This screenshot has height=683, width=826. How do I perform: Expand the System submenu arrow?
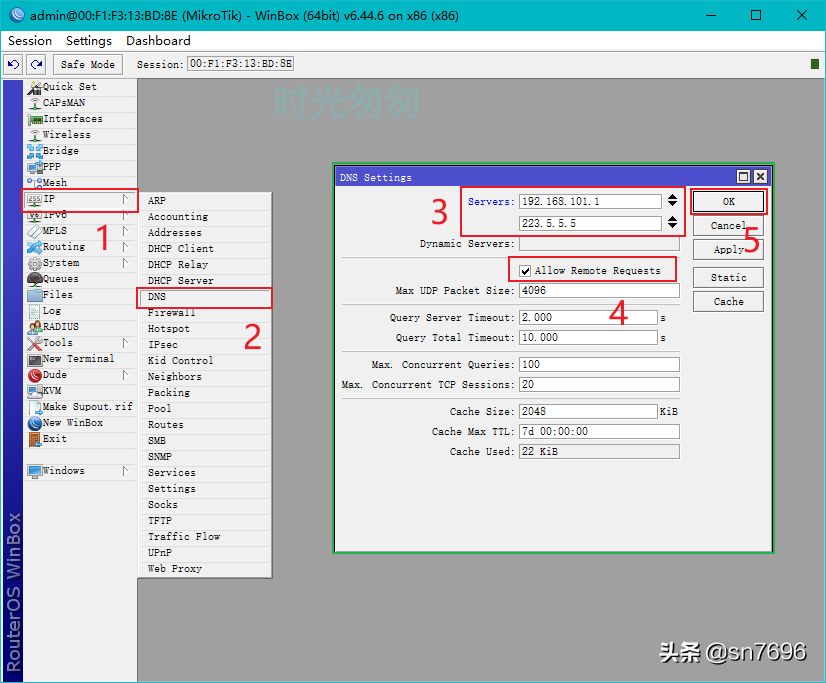tap(125, 263)
